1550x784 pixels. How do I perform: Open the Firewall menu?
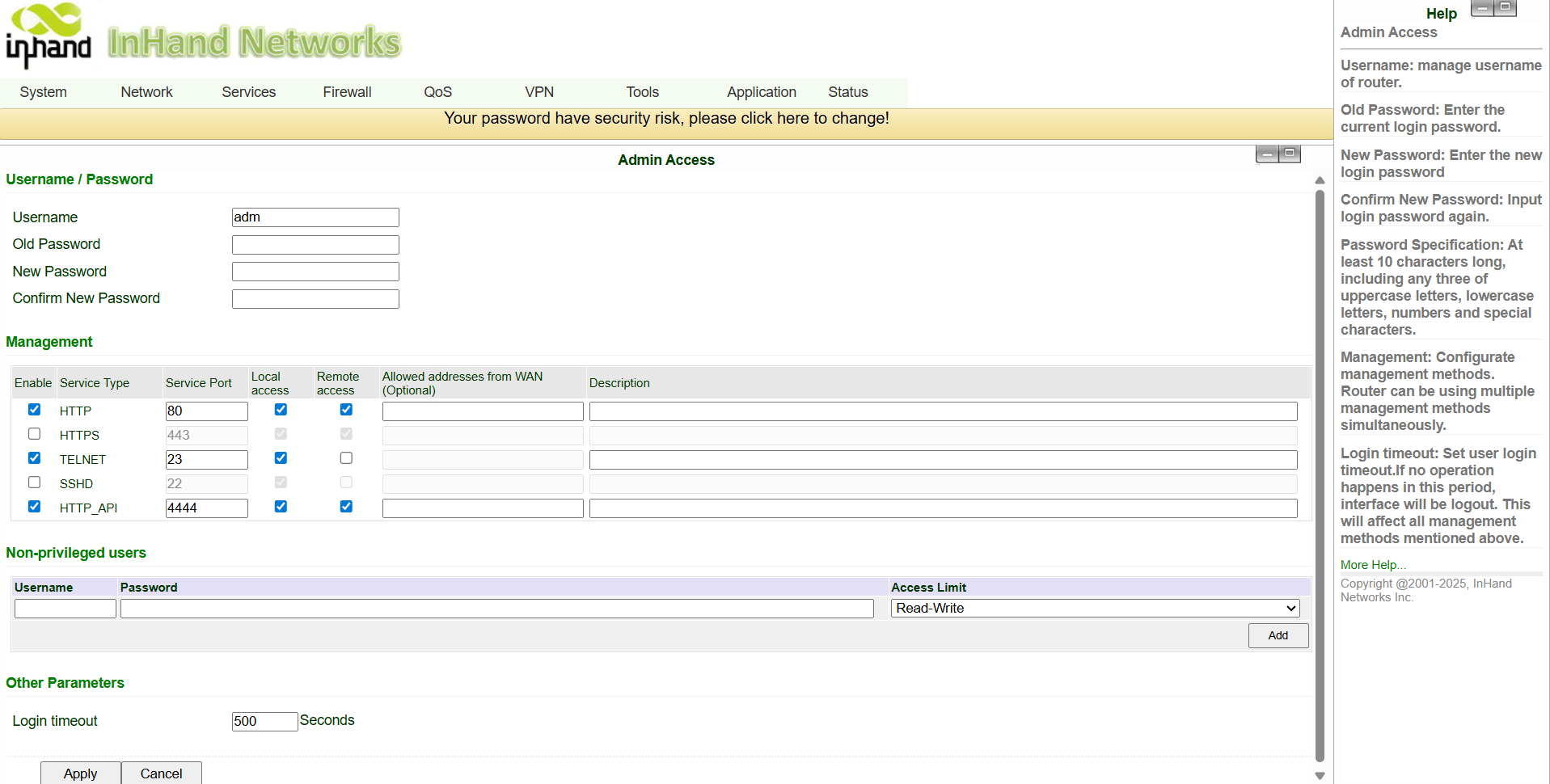click(347, 92)
